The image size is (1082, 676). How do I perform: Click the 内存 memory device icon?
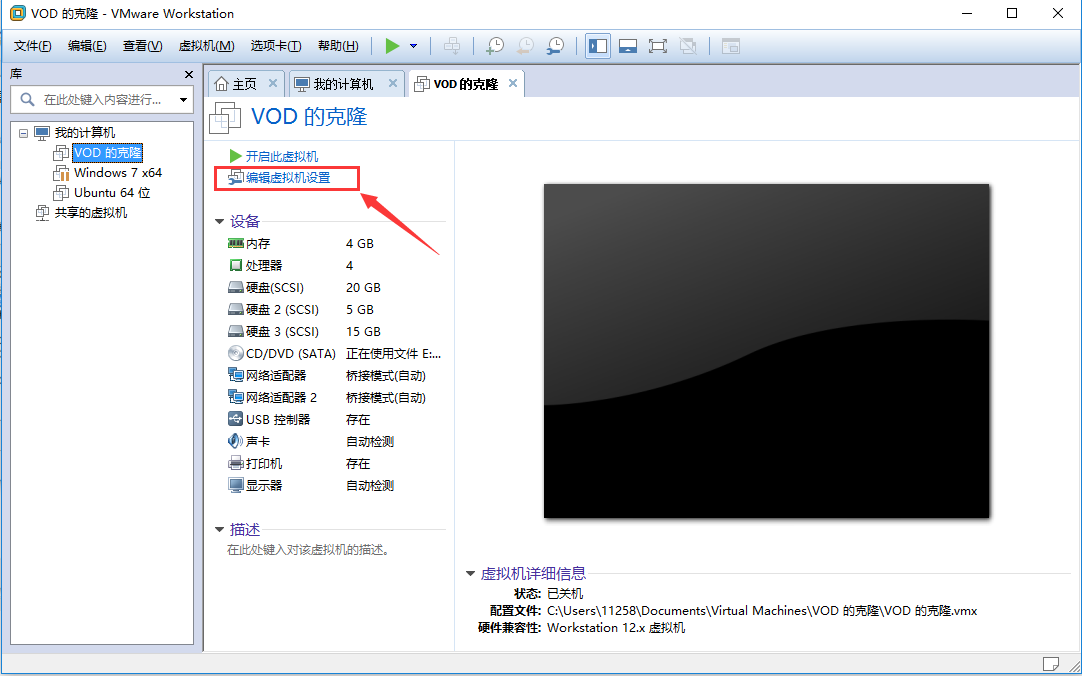(235, 243)
